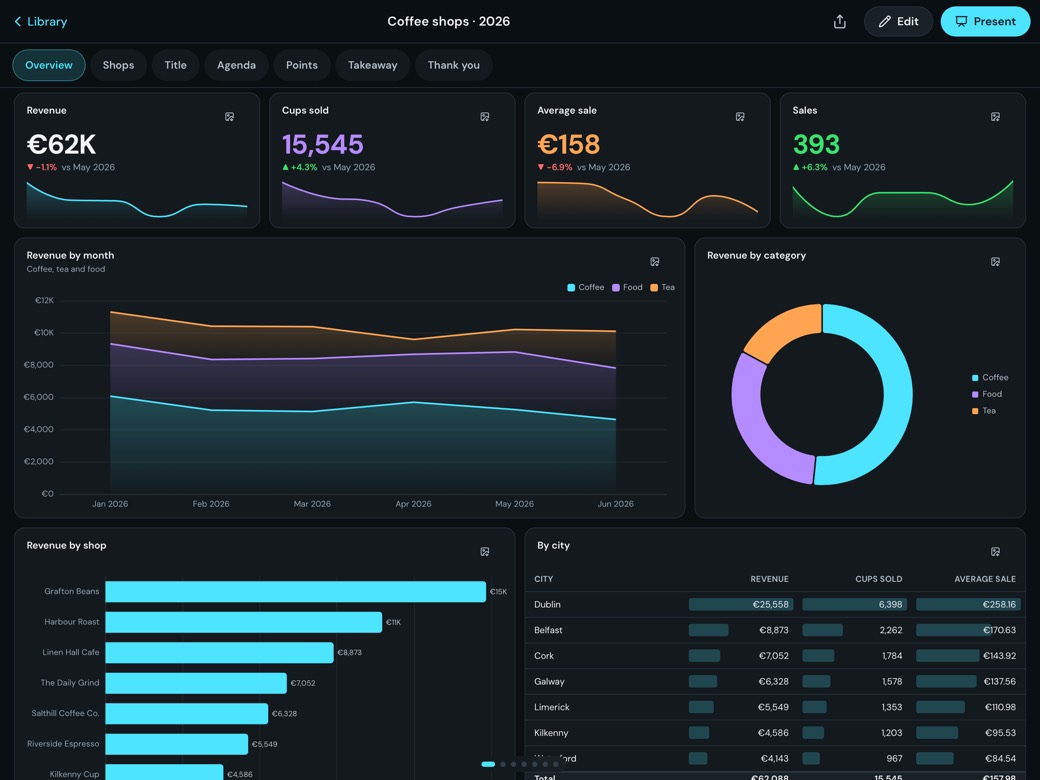Click the Harbour Roast bar
This screenshot has width=1040, height=780.
[x=243, y=622]
